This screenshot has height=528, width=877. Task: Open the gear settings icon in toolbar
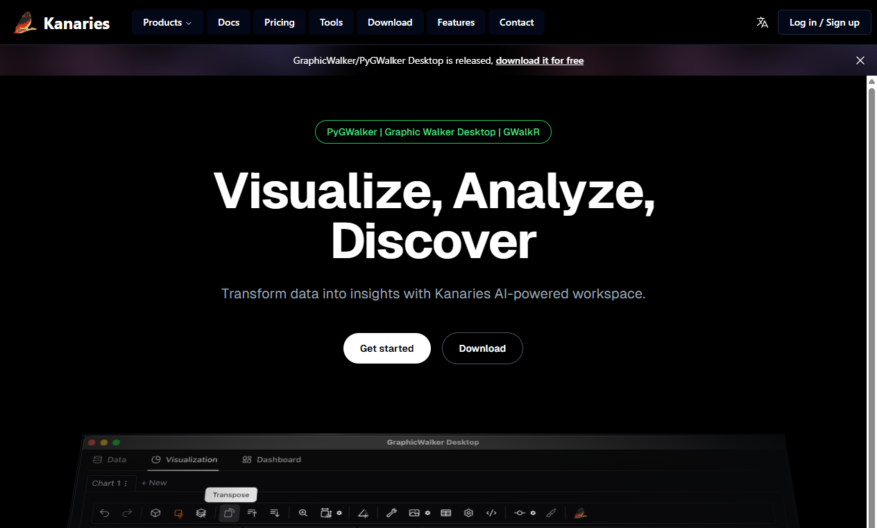point(469,513)
